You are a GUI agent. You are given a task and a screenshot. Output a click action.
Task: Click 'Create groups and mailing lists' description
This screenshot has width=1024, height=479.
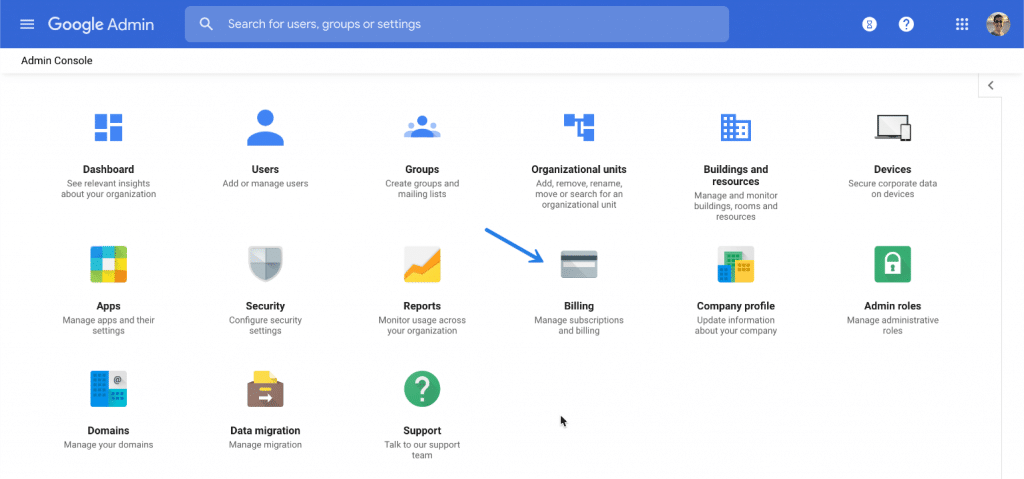click(x=422, y=189)
